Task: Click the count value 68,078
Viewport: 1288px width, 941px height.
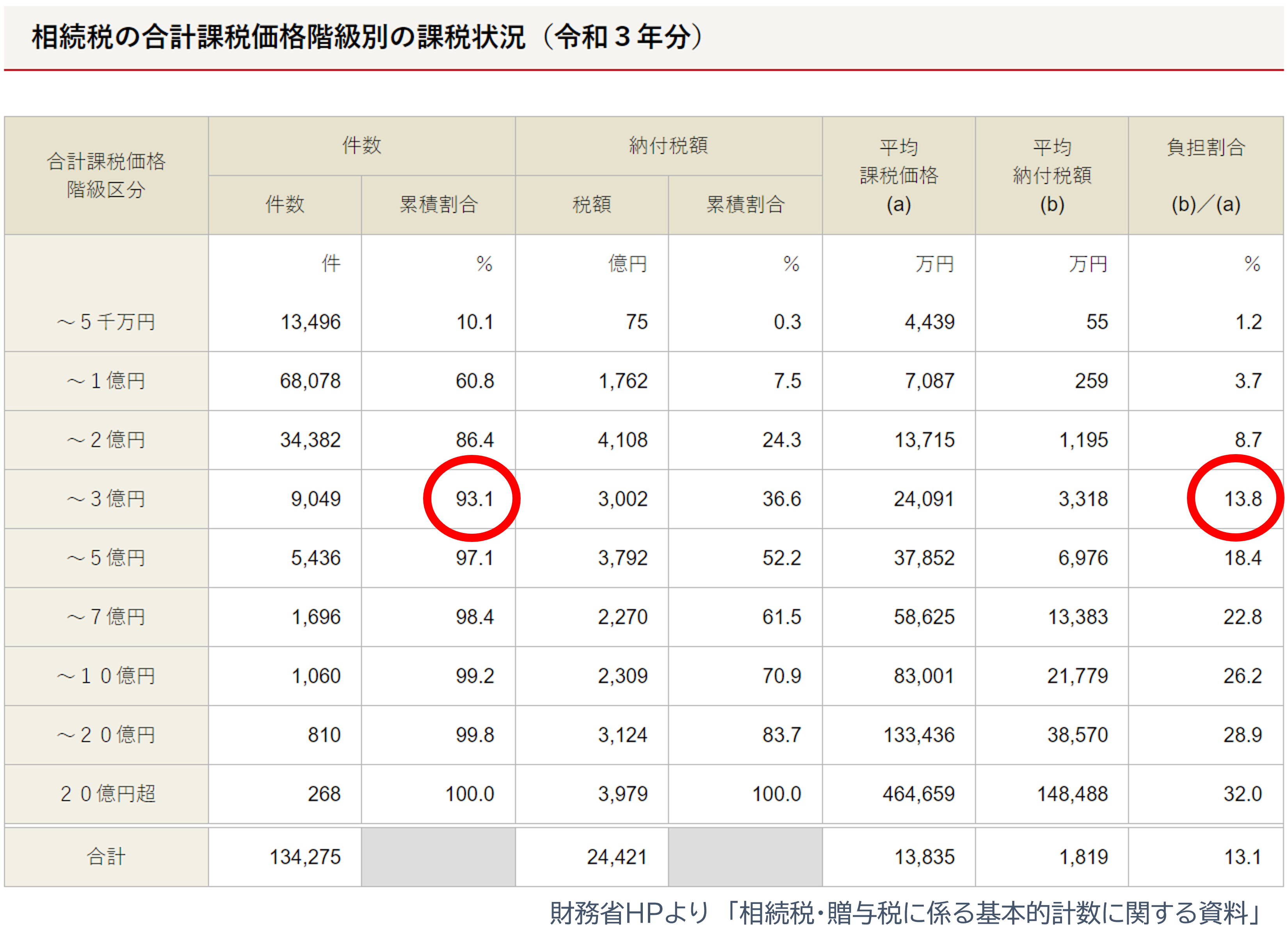Action: [310, 381]
